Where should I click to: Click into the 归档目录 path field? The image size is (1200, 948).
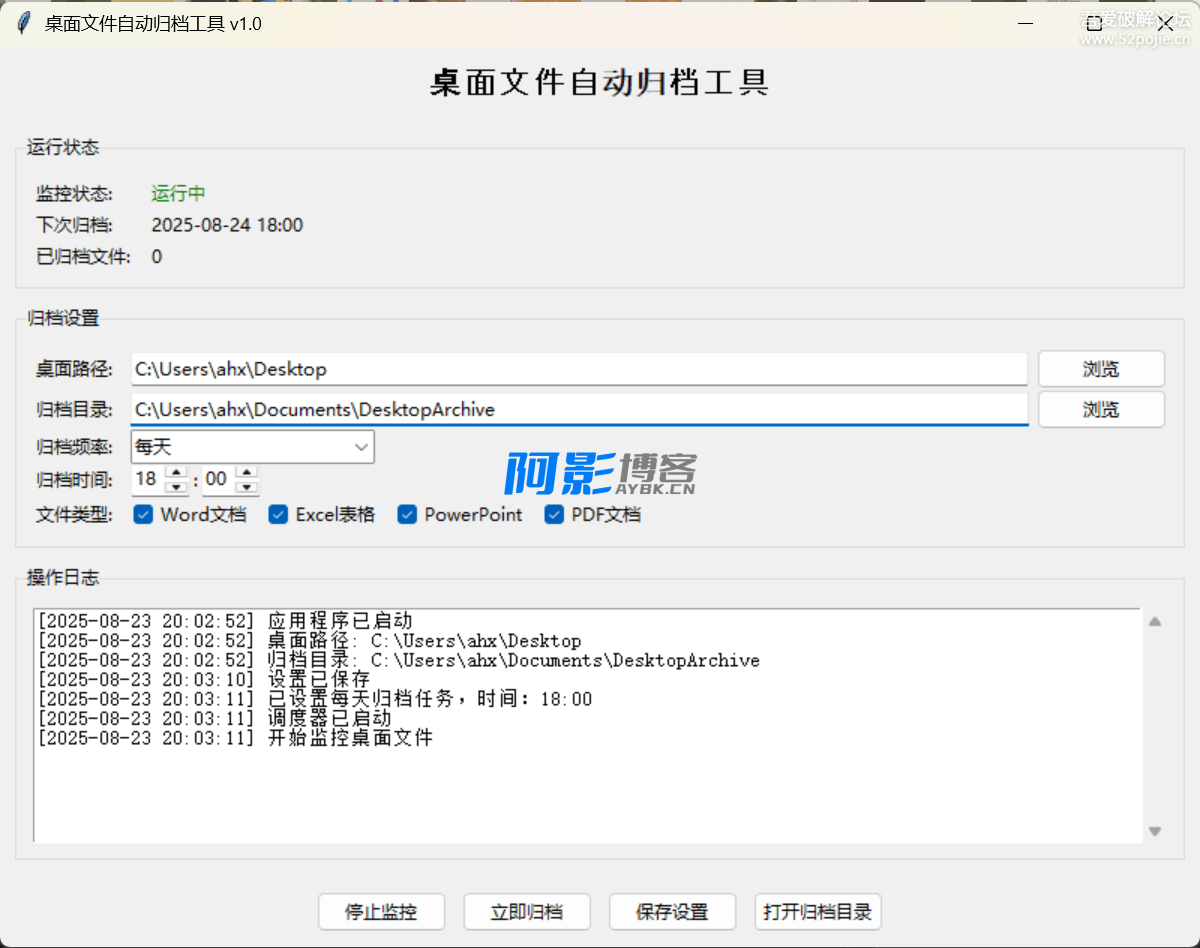(578, 410)
